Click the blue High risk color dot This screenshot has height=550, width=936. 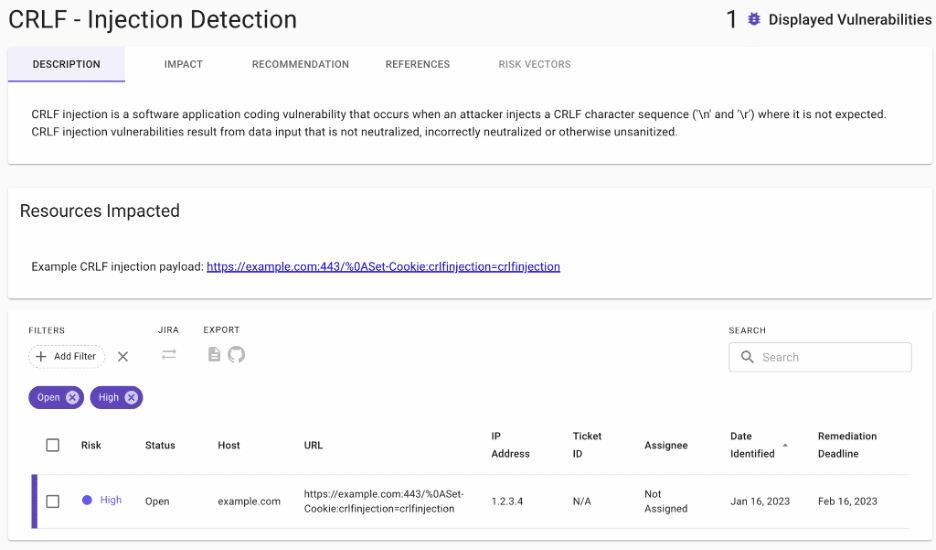(87, 500)
